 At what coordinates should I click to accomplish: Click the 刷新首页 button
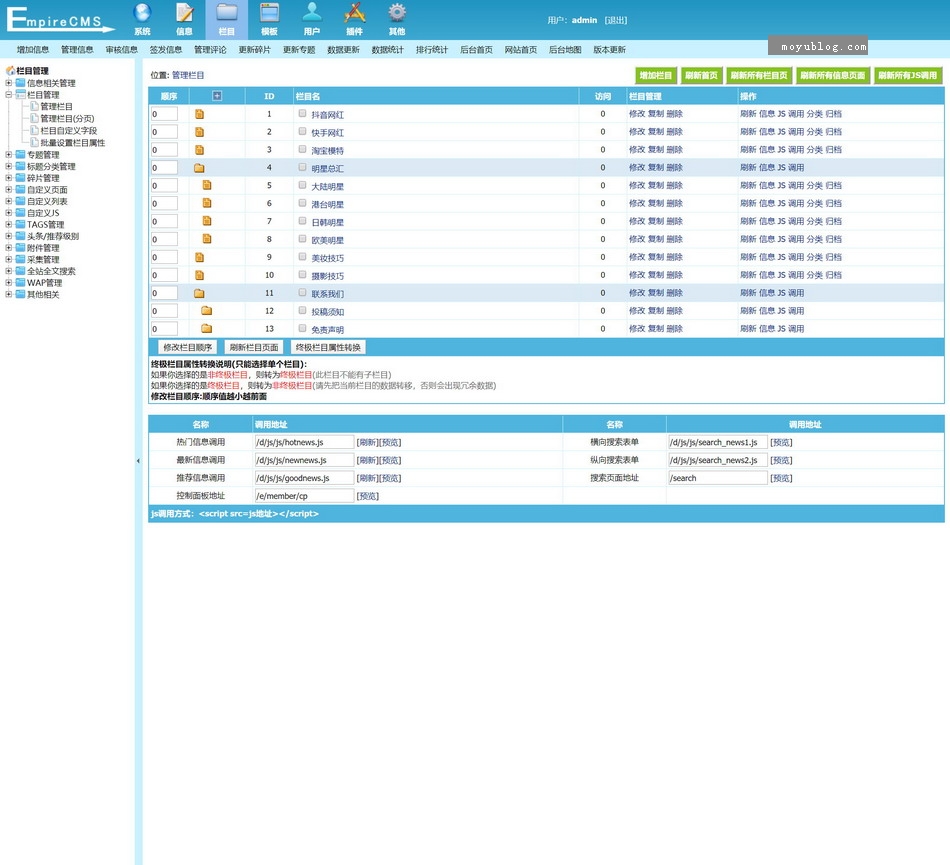coord(701,76)
